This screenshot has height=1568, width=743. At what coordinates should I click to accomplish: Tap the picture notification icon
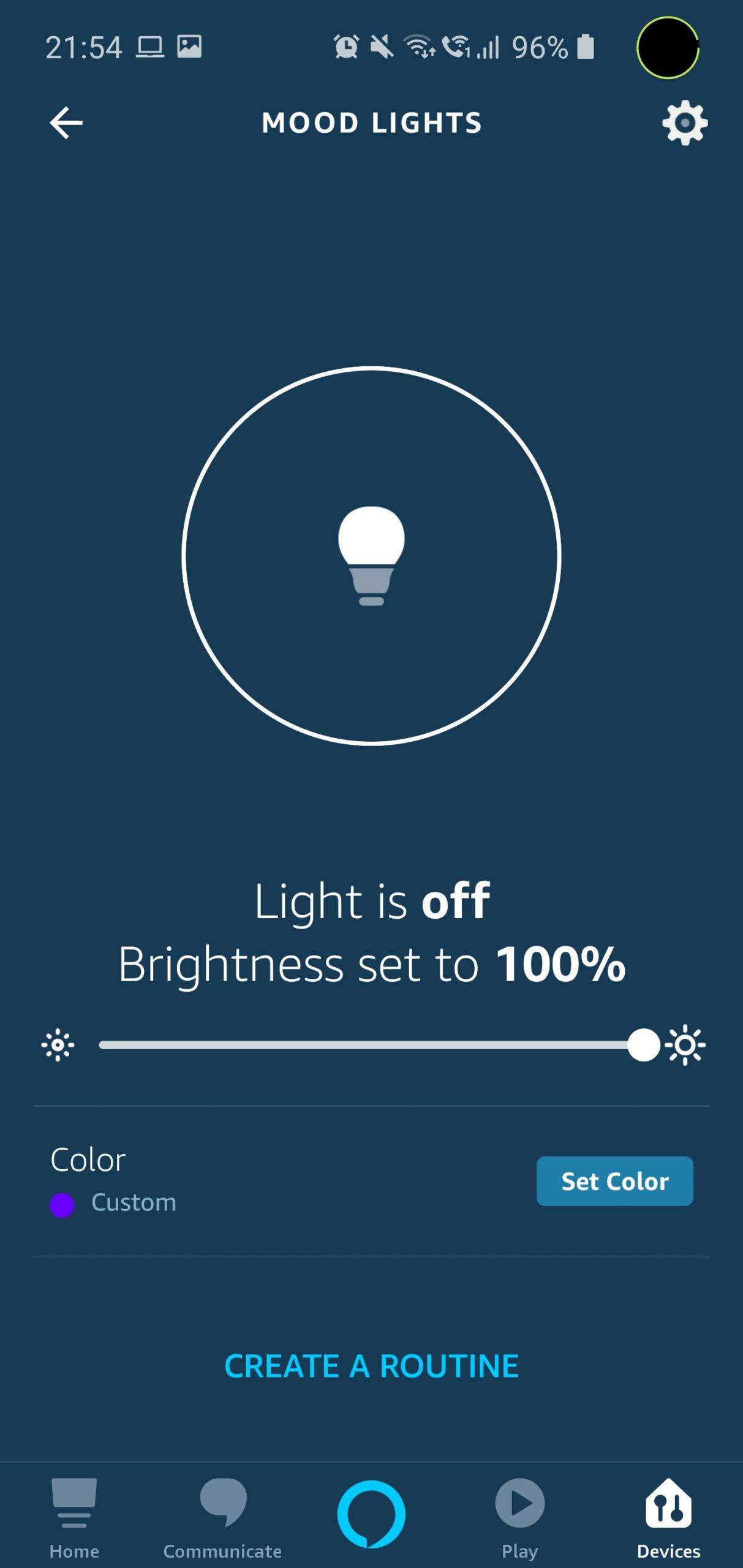tap(189, 47)
